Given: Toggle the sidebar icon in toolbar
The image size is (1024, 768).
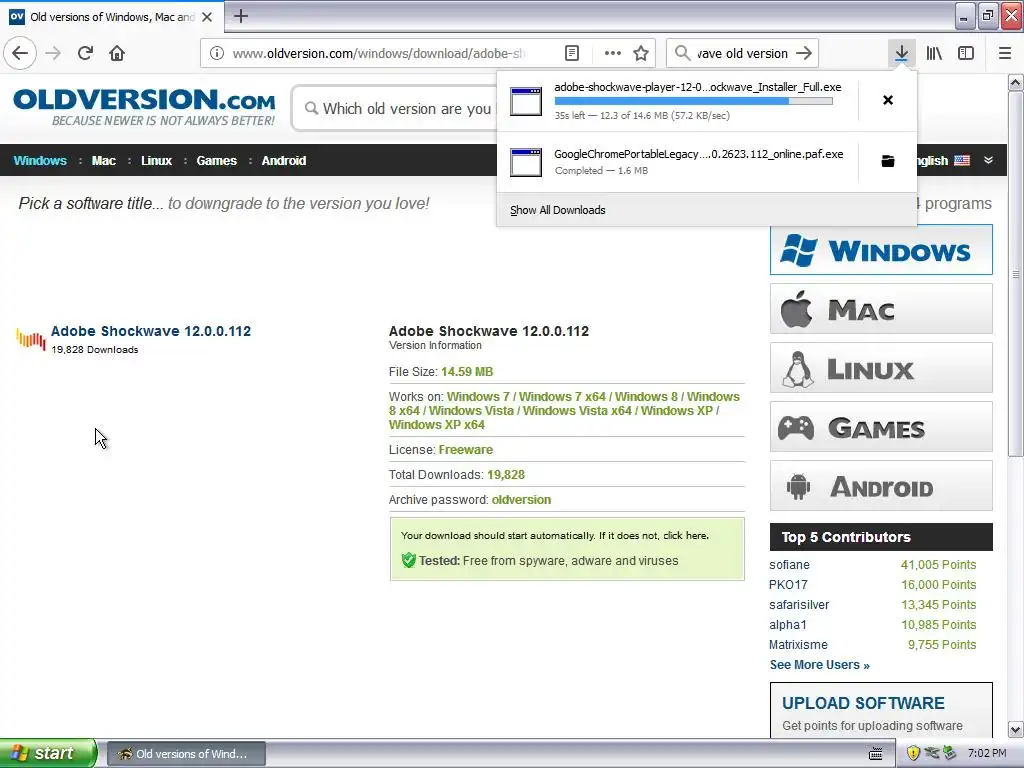Looking at the screenshot, I should pyautogui.click(x=966, y=53).
